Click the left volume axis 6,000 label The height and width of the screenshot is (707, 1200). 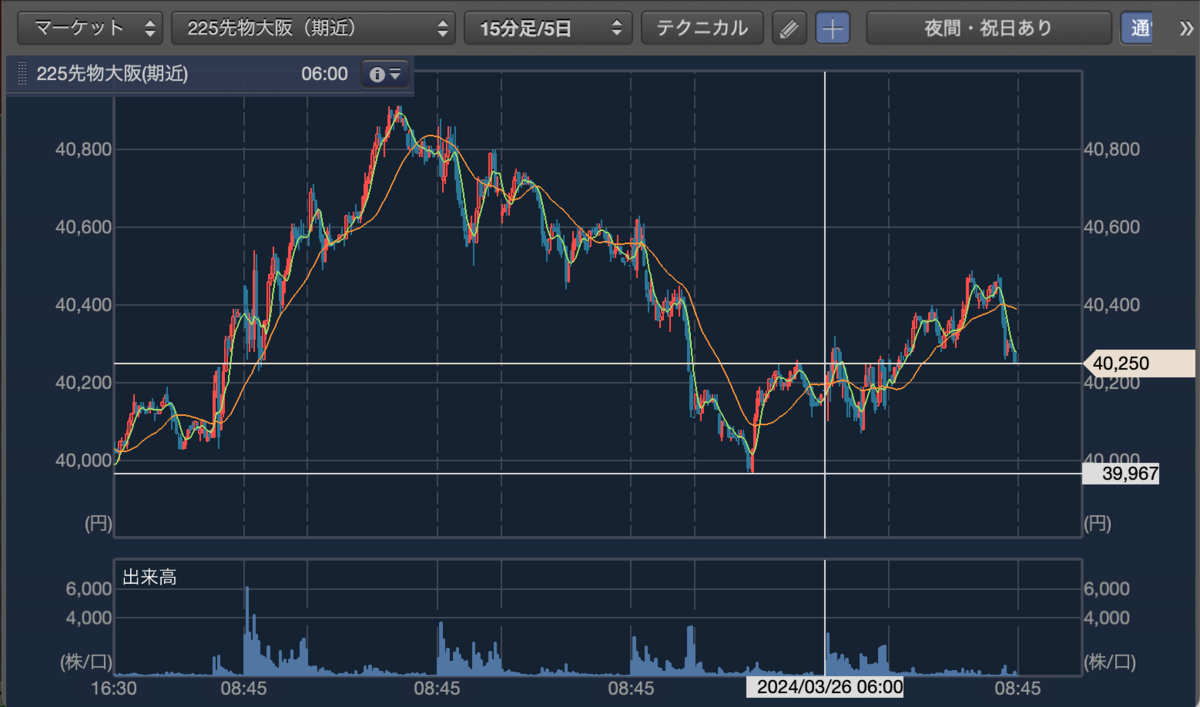pos(88,589)
